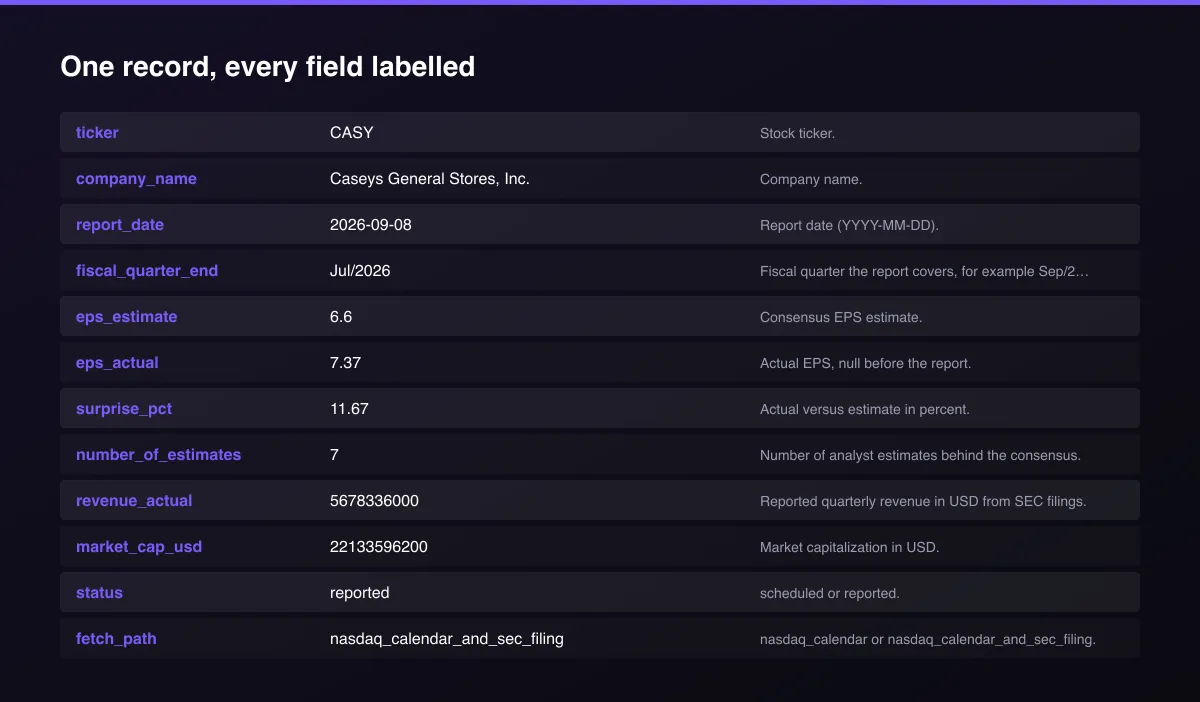Select the 6.6 estimate value
Viewport: 1200px width, 702px height.
341,317
